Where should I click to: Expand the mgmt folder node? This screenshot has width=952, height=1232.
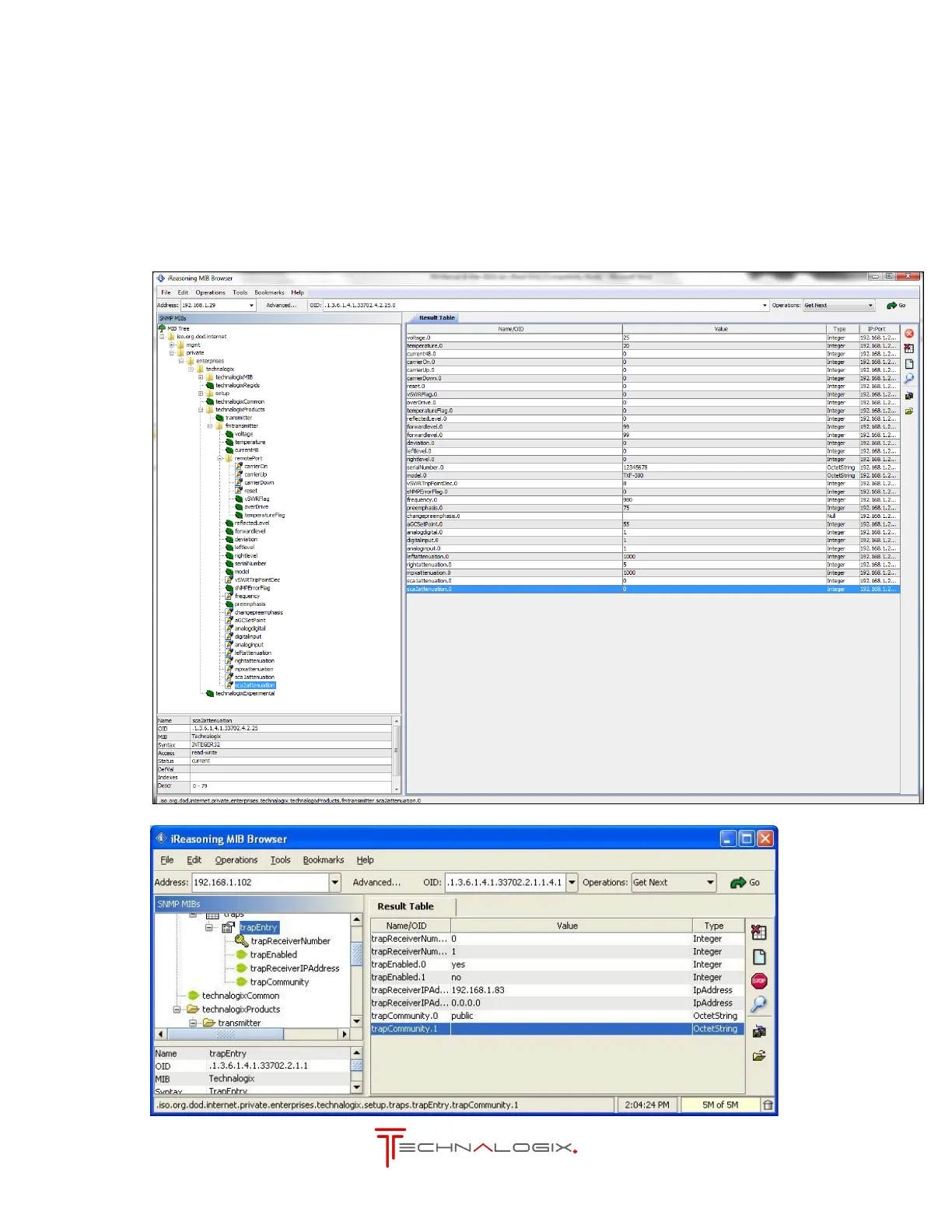(172, 345)
